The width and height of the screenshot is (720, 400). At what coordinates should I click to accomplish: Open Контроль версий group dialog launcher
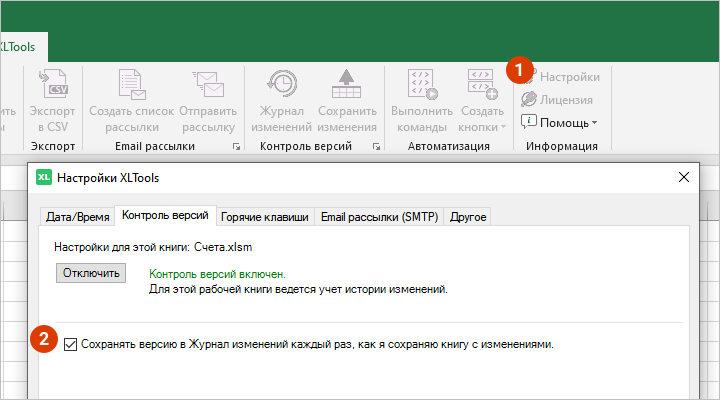point(376,146)
